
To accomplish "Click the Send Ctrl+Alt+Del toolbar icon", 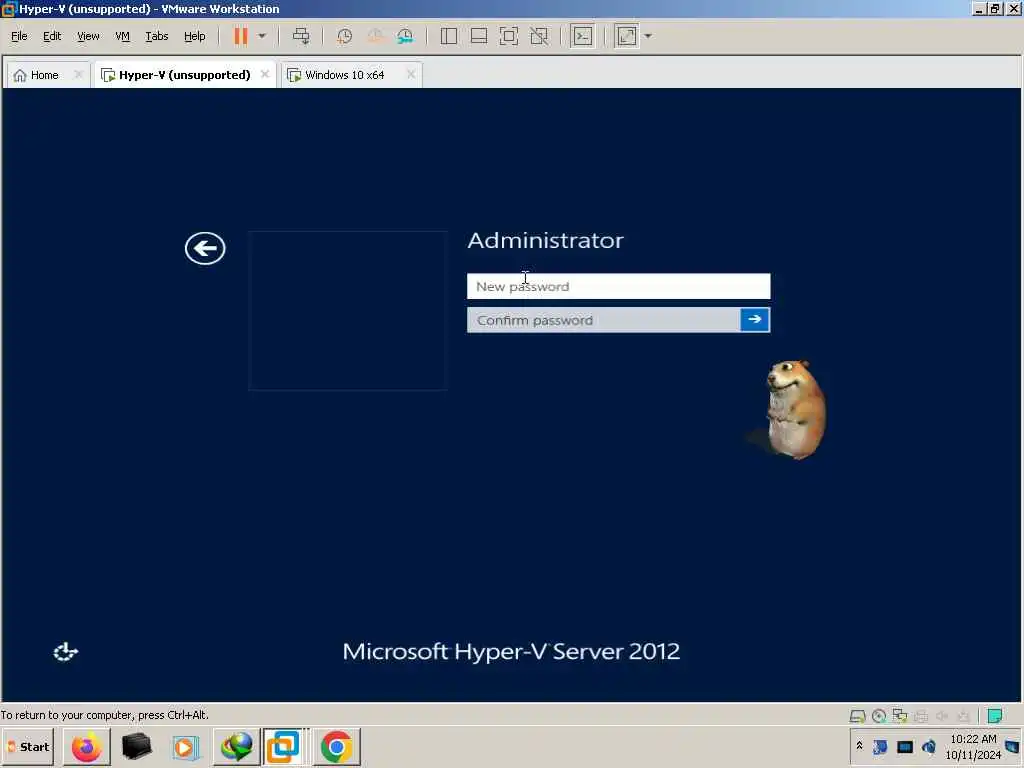I will tap(301, 36).
